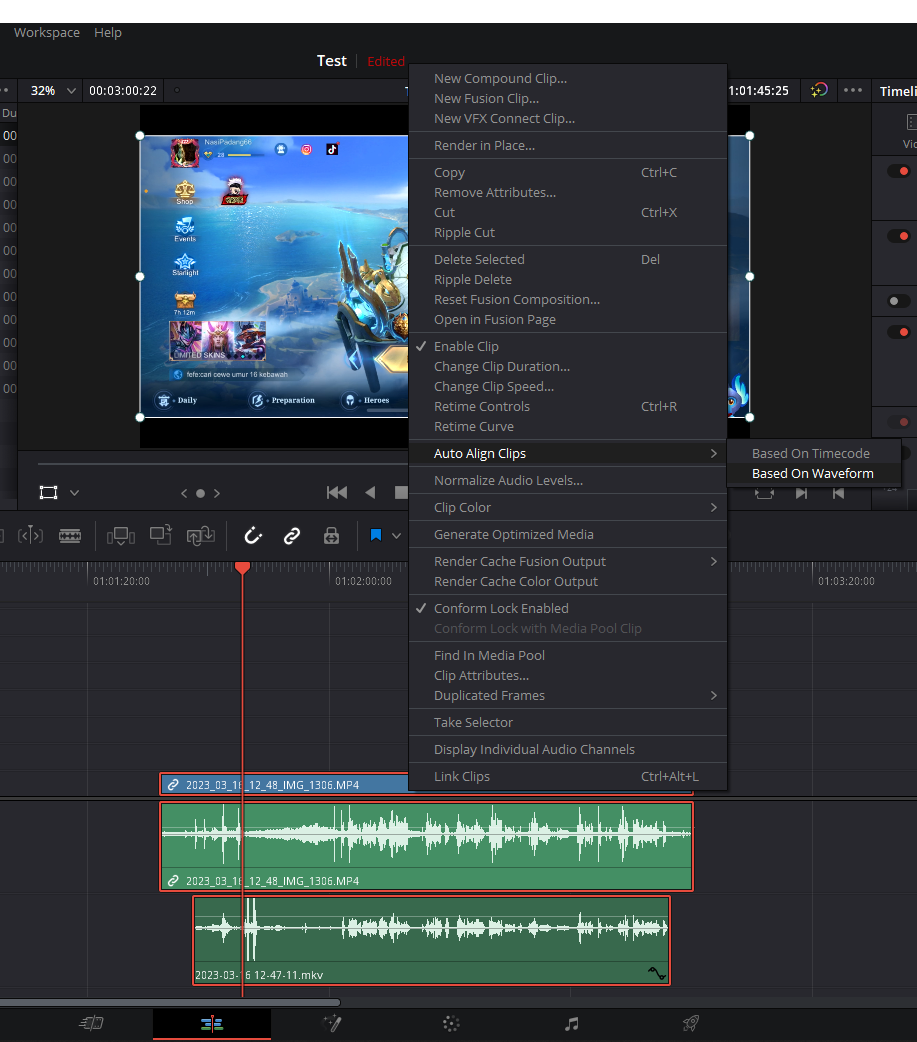
Task: Click the red timeline playhead handle
Action: tap(243, 568)
